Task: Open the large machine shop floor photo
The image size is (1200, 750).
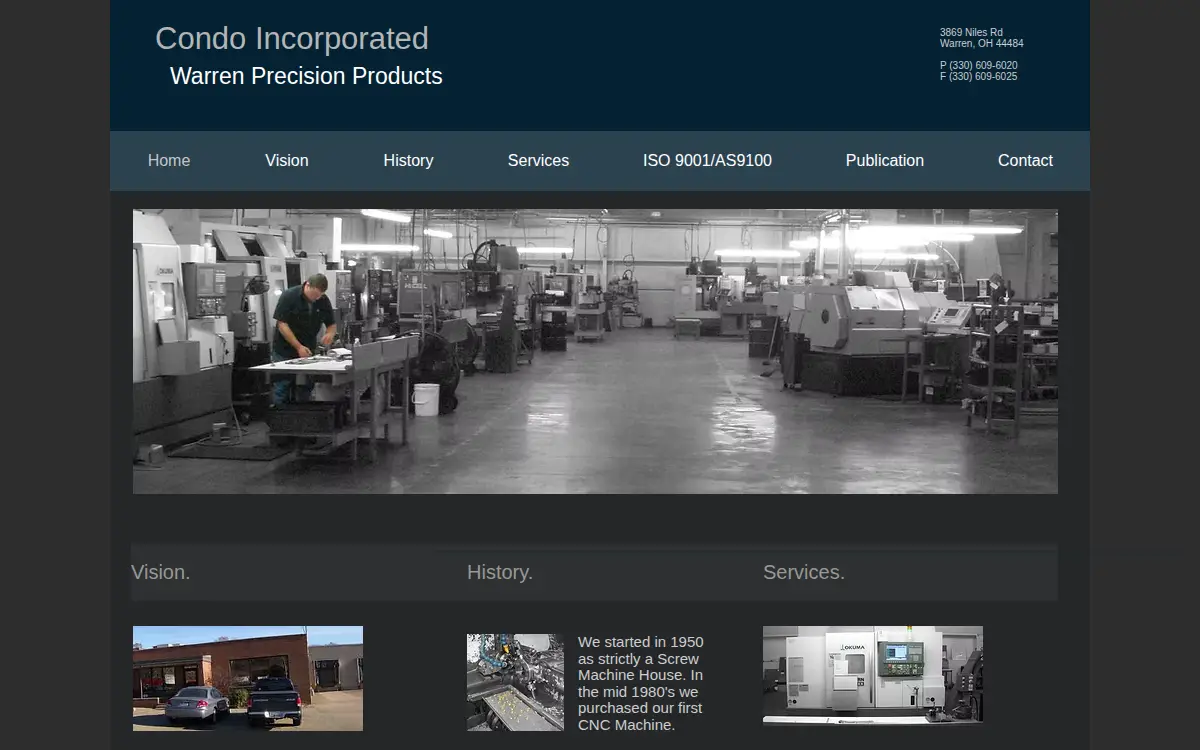Action: click(595, 351)
